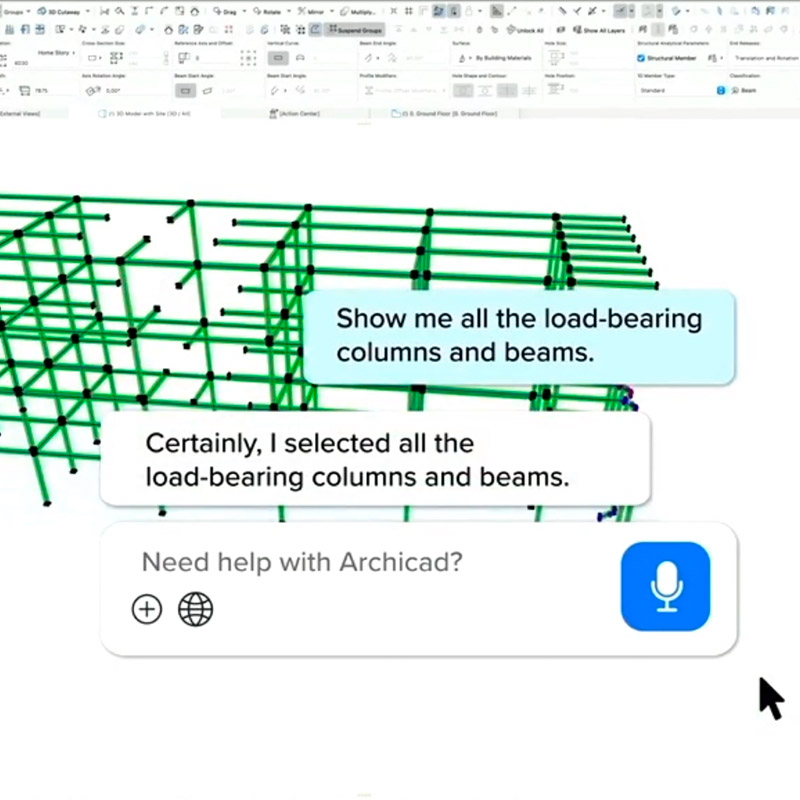Image resolution: width=800 pixels, height=800 pixels.
Task: Open the 3D Cutaway dropdown
Action: pyautogui.click(x=58, y=10)
